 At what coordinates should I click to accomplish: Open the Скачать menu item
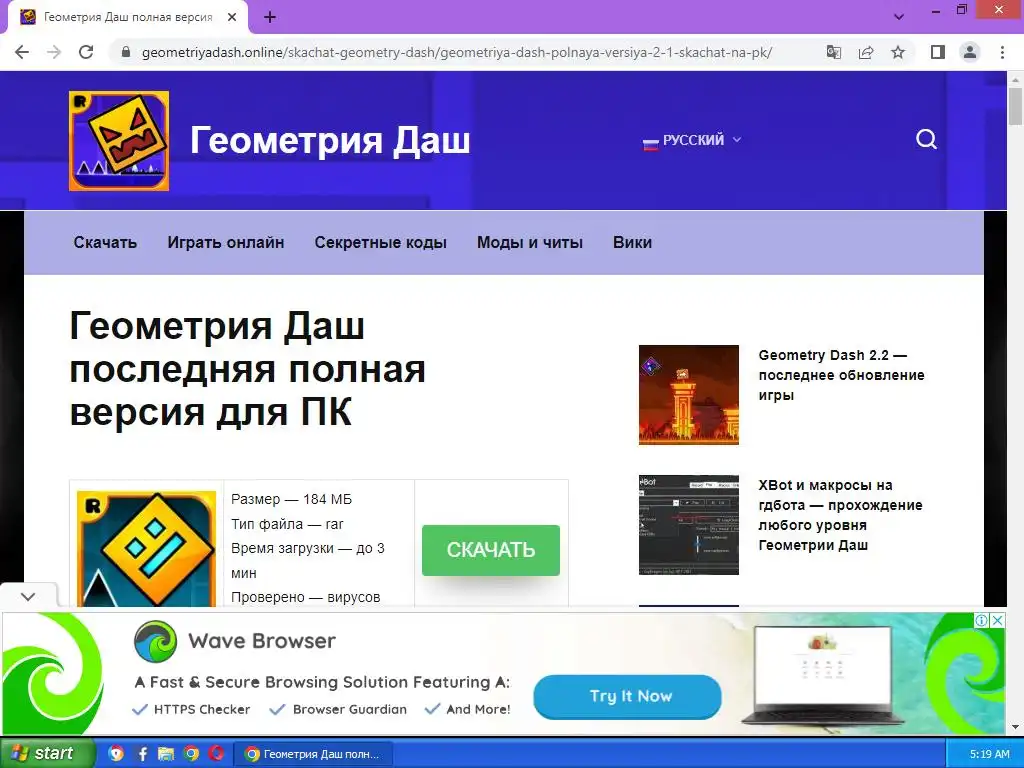105,242
